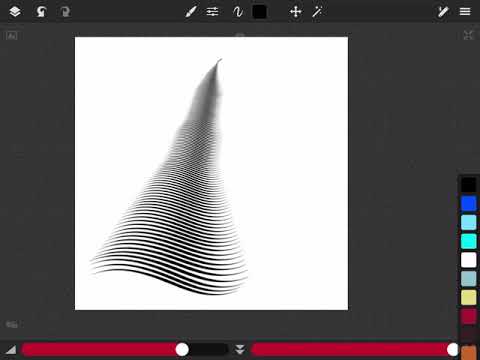Open the current black color swatch
Screen dimensions: 480x360
[x=260, y=12]
